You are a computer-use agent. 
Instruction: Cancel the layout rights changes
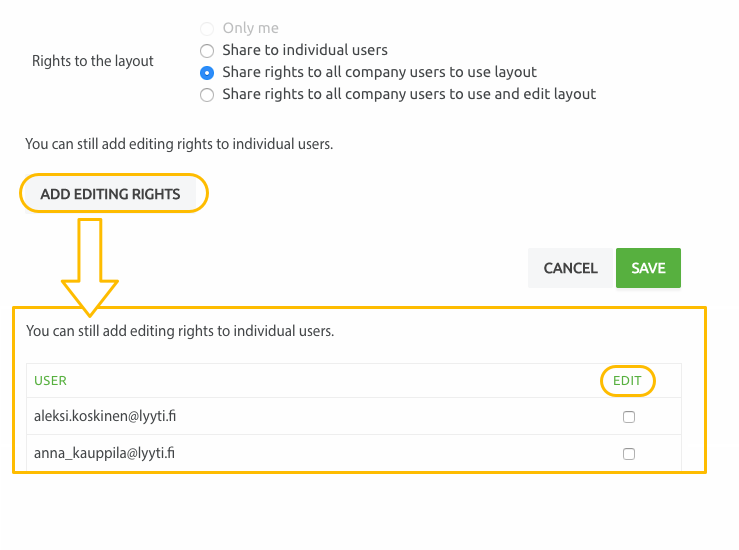point(570,268)
